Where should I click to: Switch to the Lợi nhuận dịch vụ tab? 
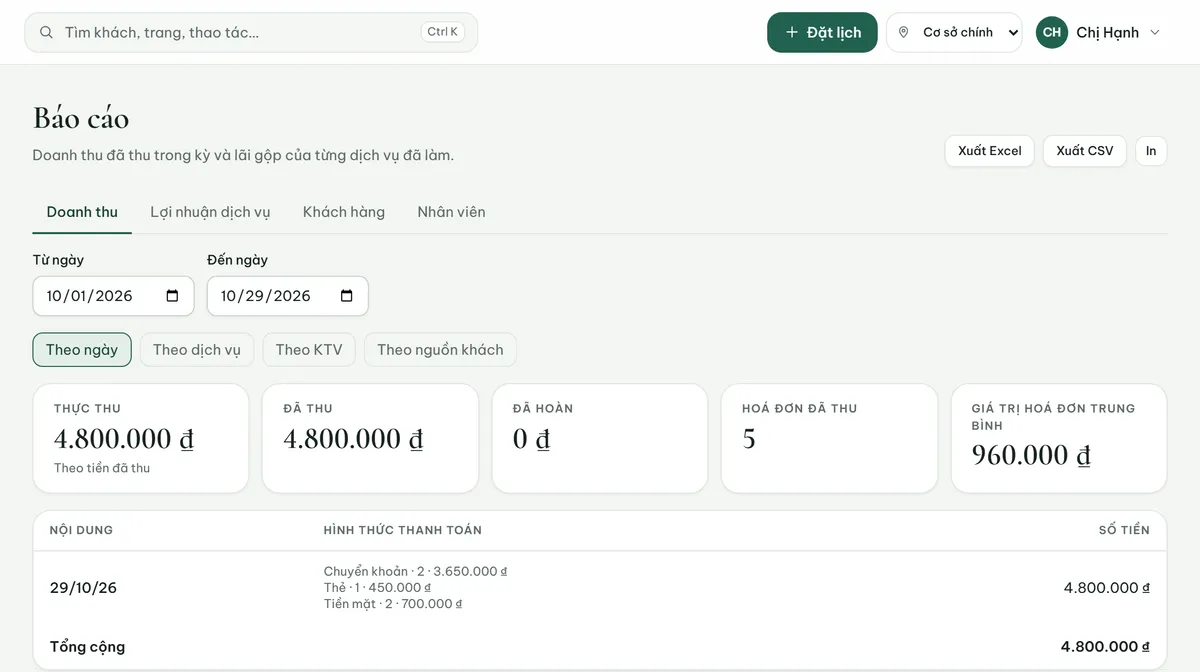pyautogui.click(x=210, y=212)
